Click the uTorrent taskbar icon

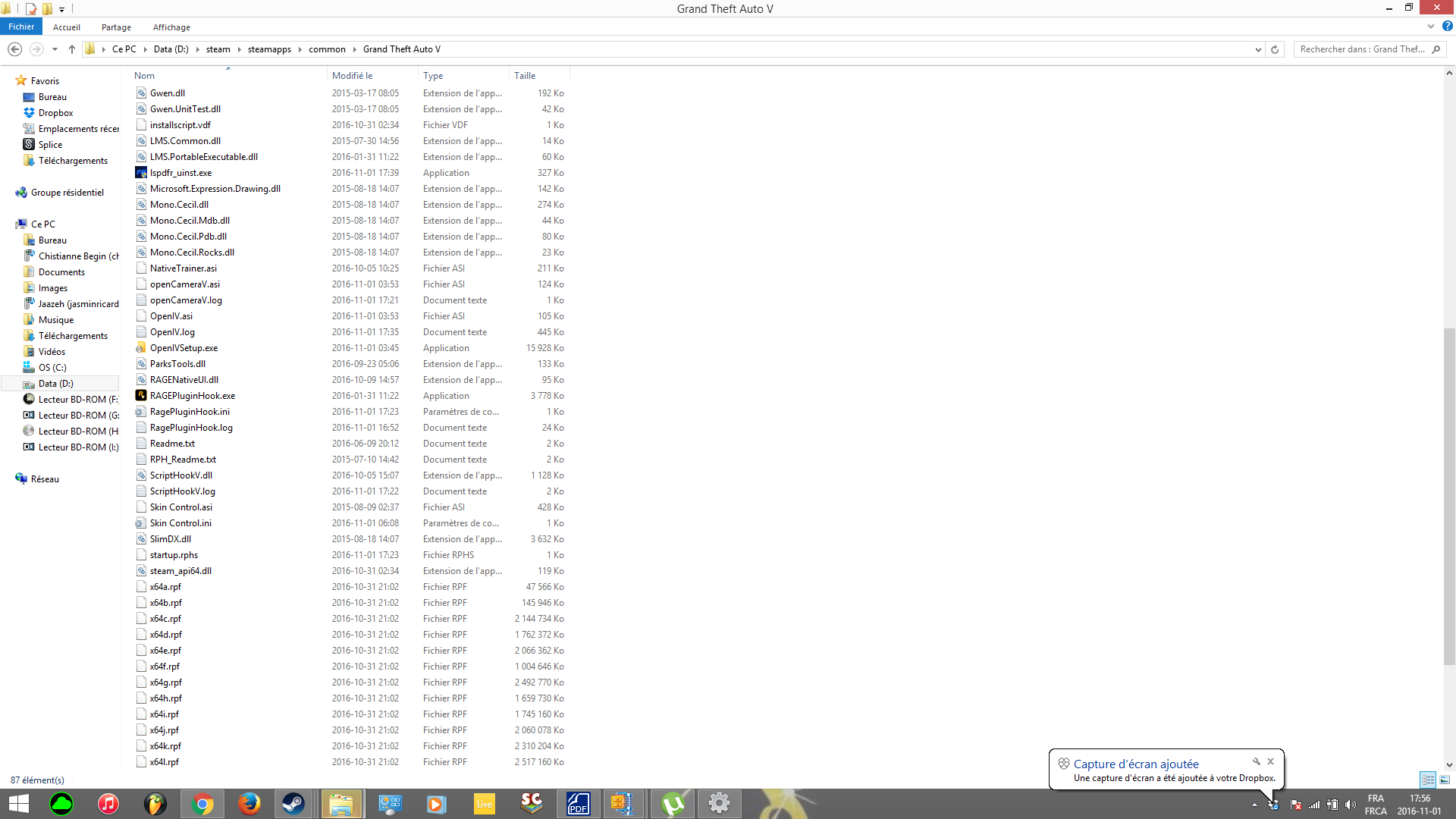pos(672,803)
